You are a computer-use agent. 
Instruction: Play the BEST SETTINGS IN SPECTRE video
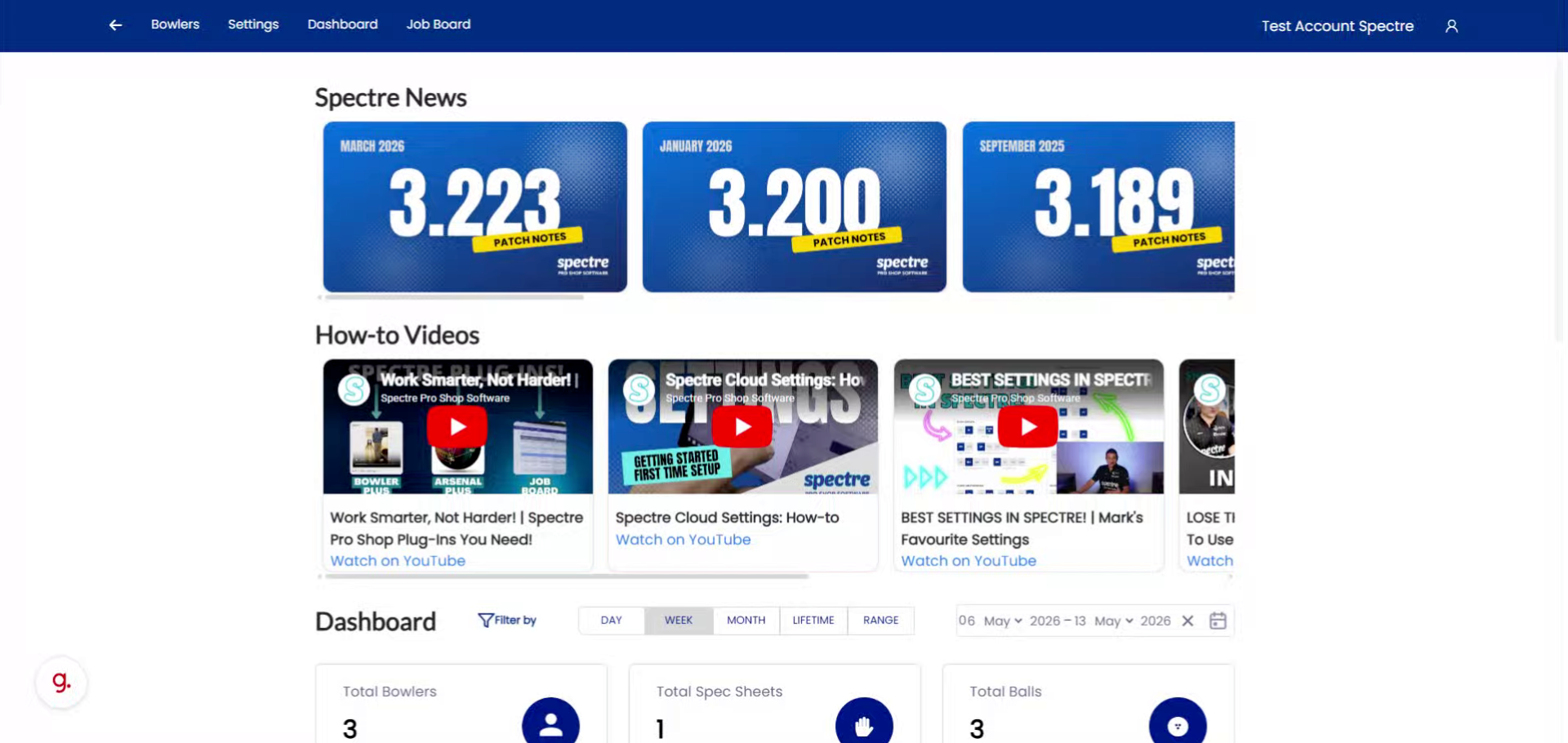(x=1028, y=427)
